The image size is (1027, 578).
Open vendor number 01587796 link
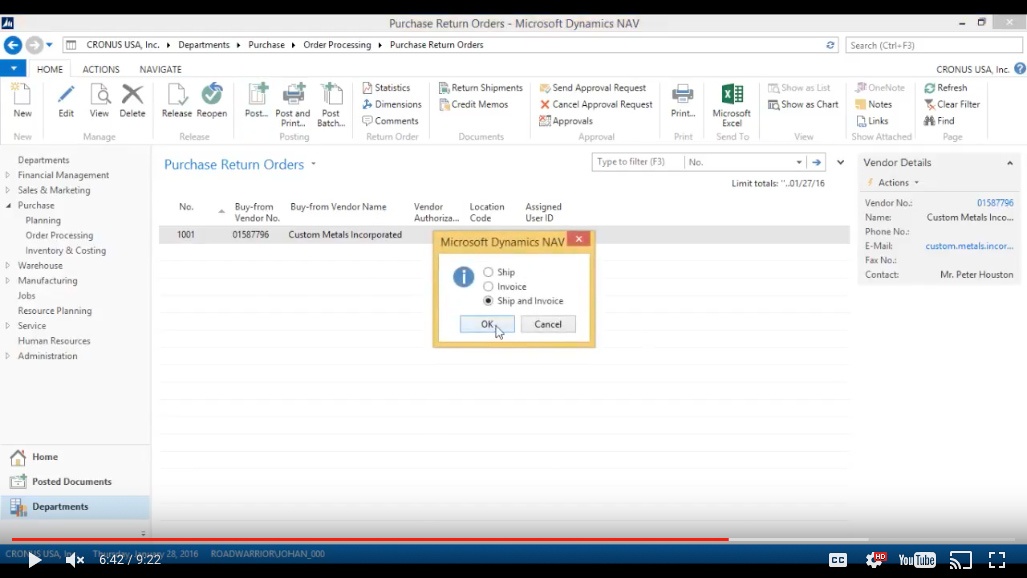point(995,203)
